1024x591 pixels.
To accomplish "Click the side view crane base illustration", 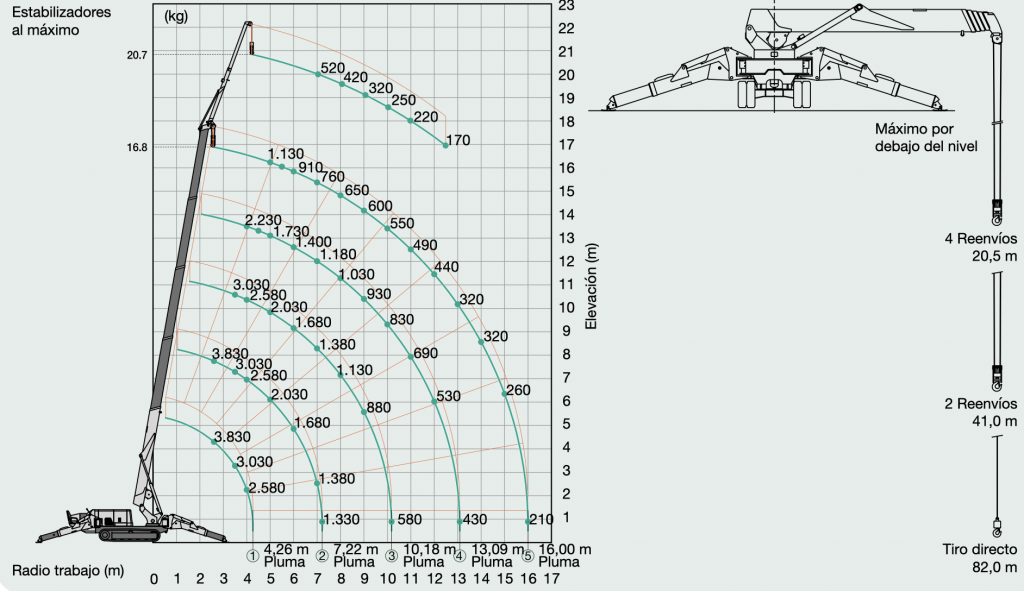I will (131, 524).
